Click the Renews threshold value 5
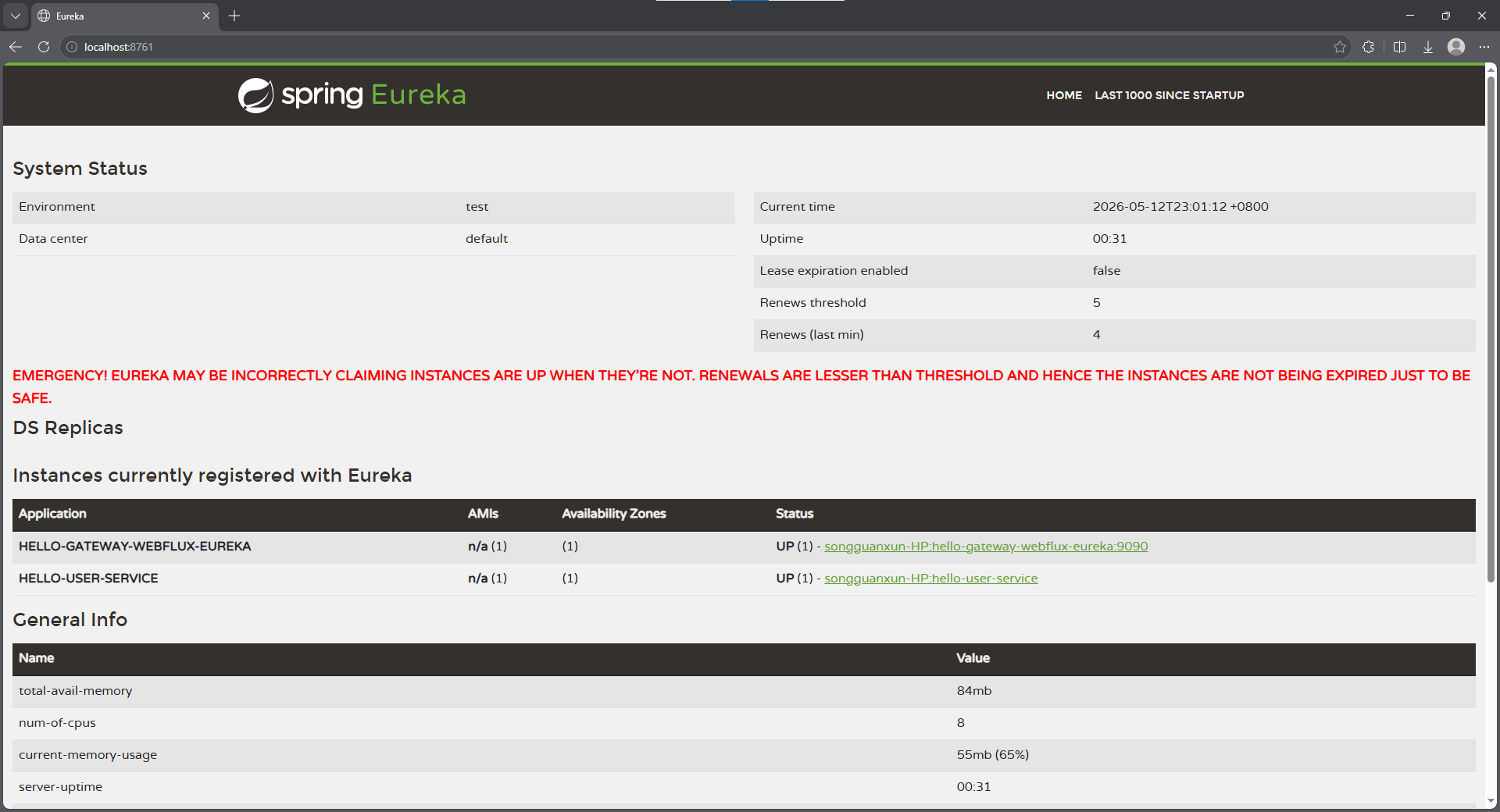The width and height of the screenshot is (1500, 812). 1097,303
